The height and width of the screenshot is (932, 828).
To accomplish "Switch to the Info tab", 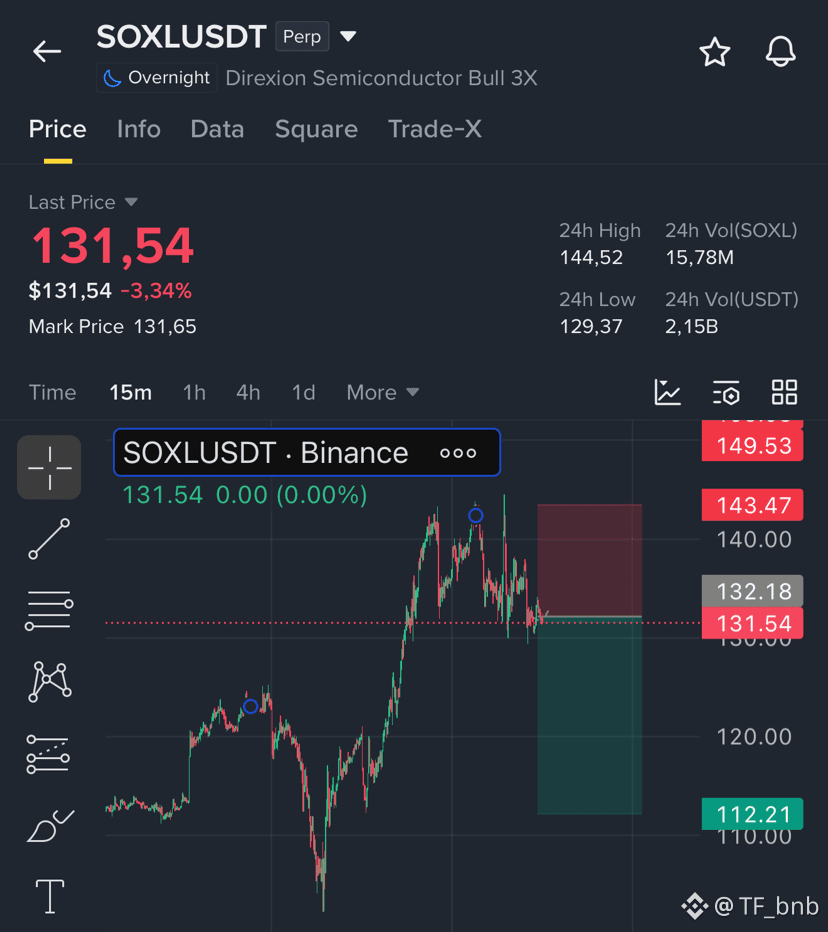I will 138,129.
